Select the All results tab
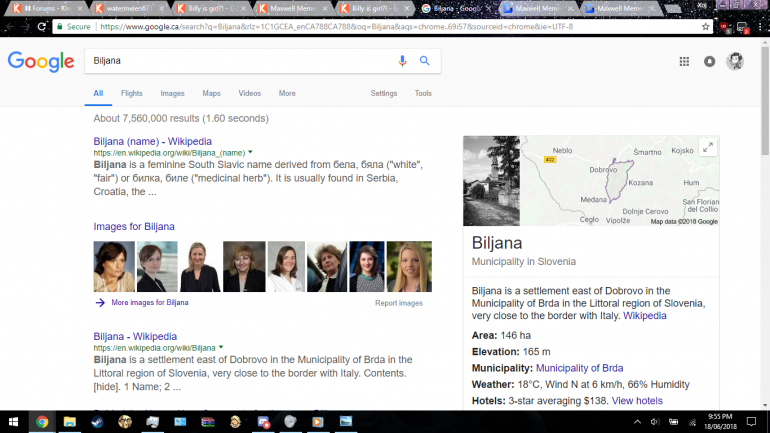This screenshot has width=770, height=433. tap(98, 93)
